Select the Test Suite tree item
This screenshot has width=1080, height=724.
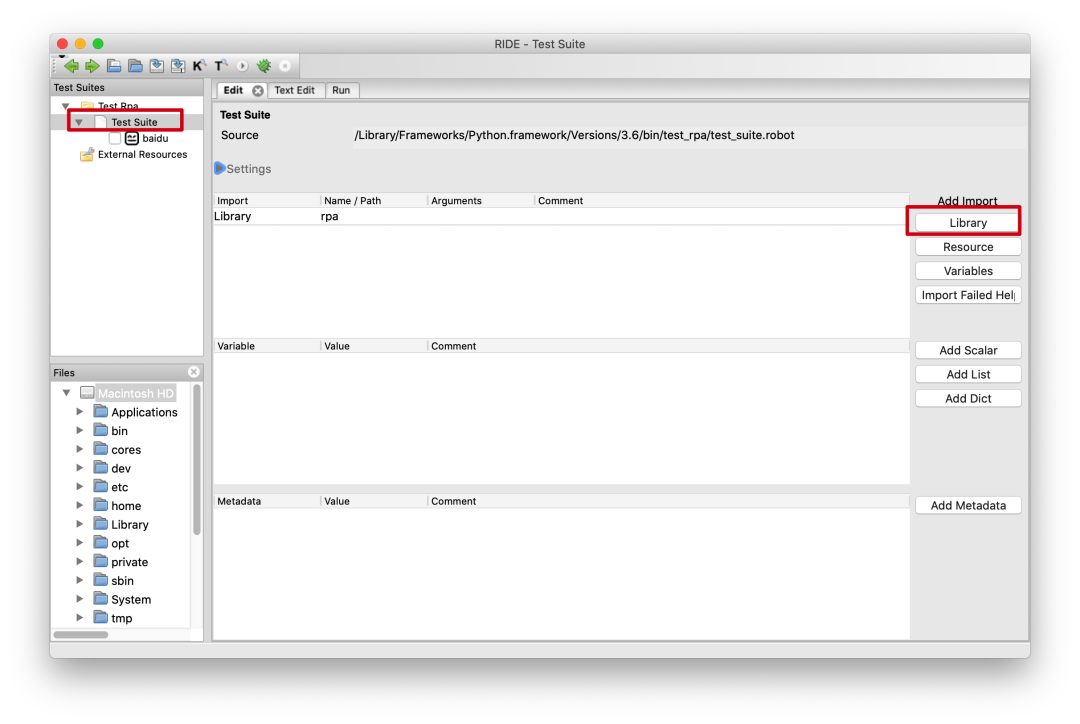tap(134, 122)
